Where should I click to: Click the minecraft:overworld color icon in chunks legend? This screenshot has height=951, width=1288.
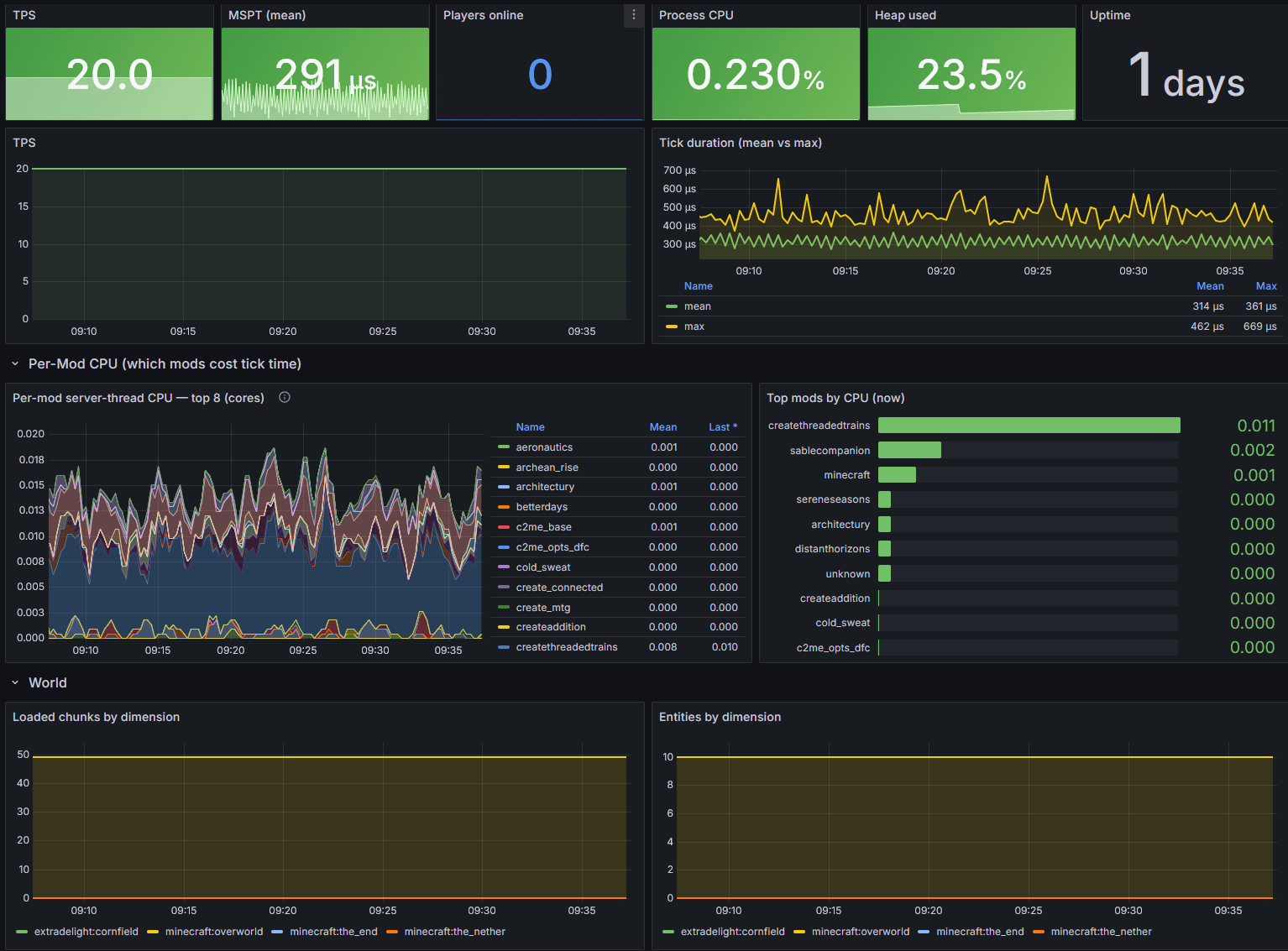[x=153, y=932]
